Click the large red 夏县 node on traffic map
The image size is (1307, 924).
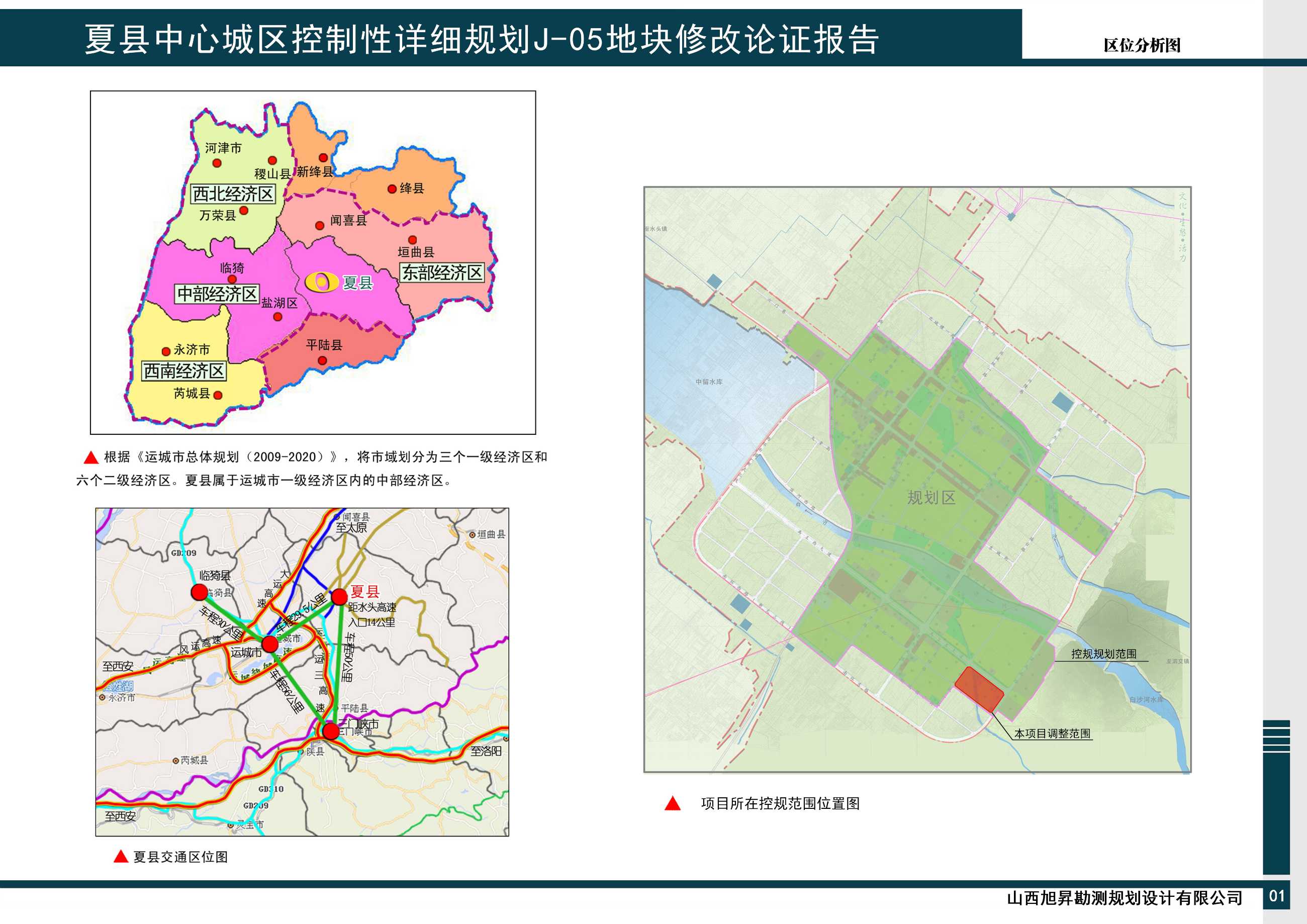[x=339, y=597]
